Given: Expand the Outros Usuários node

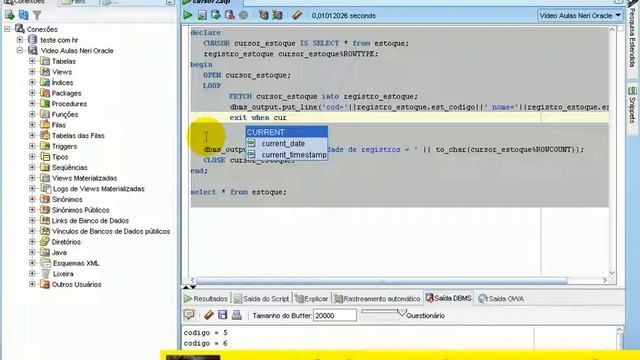Looking at the screenshot, I should point(32,284).
